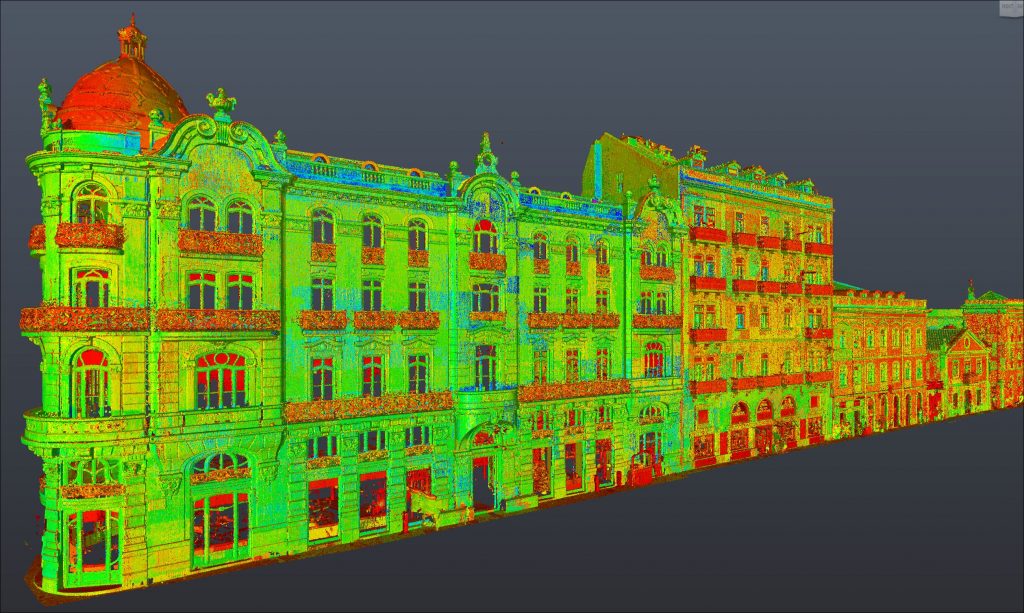The image size is (1024, 613).
Task: Click the leftmost red shop window at ground level
Action: click(323, 507)
